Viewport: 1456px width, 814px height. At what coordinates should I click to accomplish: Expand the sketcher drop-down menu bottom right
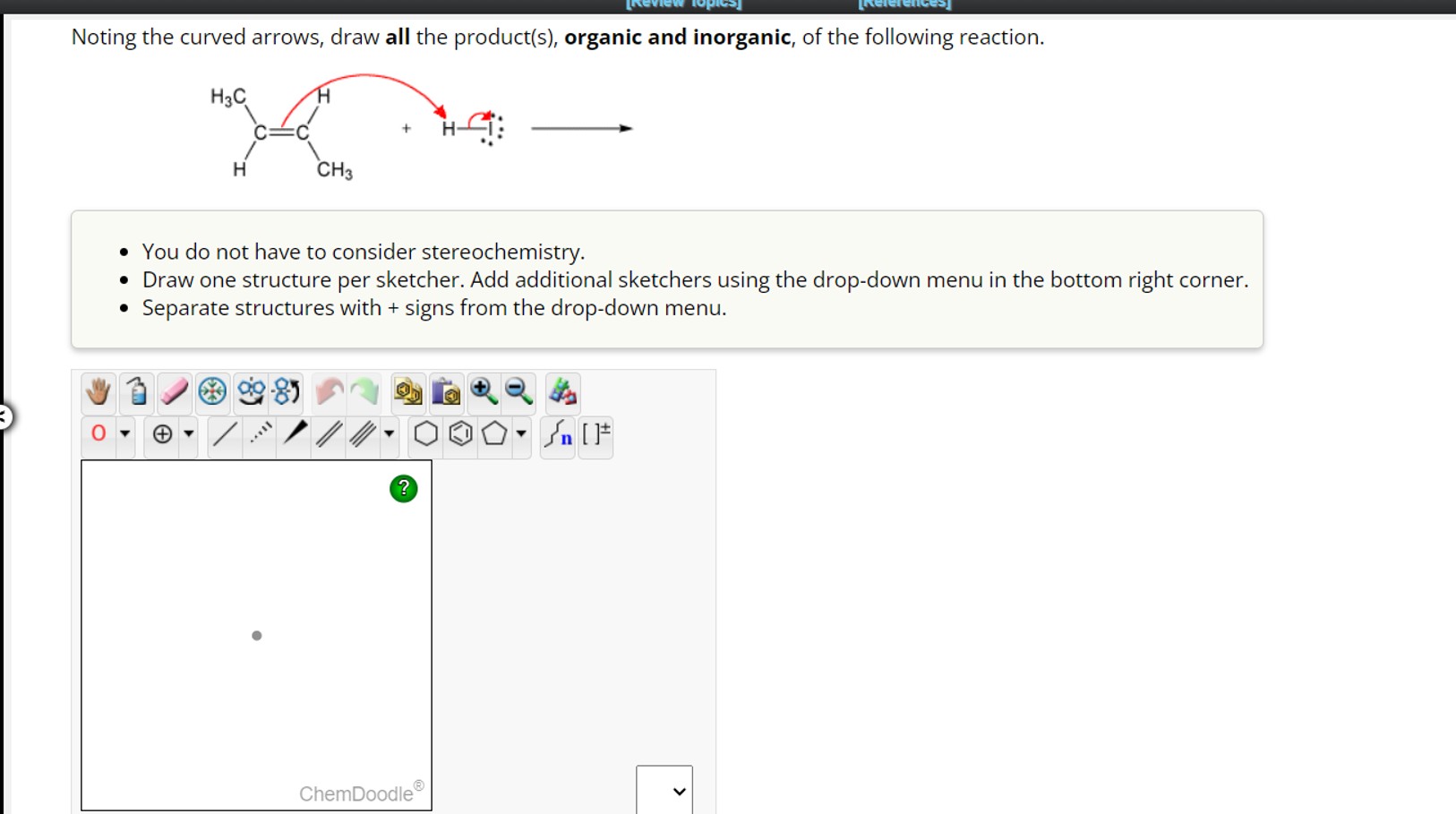[664, 791]
